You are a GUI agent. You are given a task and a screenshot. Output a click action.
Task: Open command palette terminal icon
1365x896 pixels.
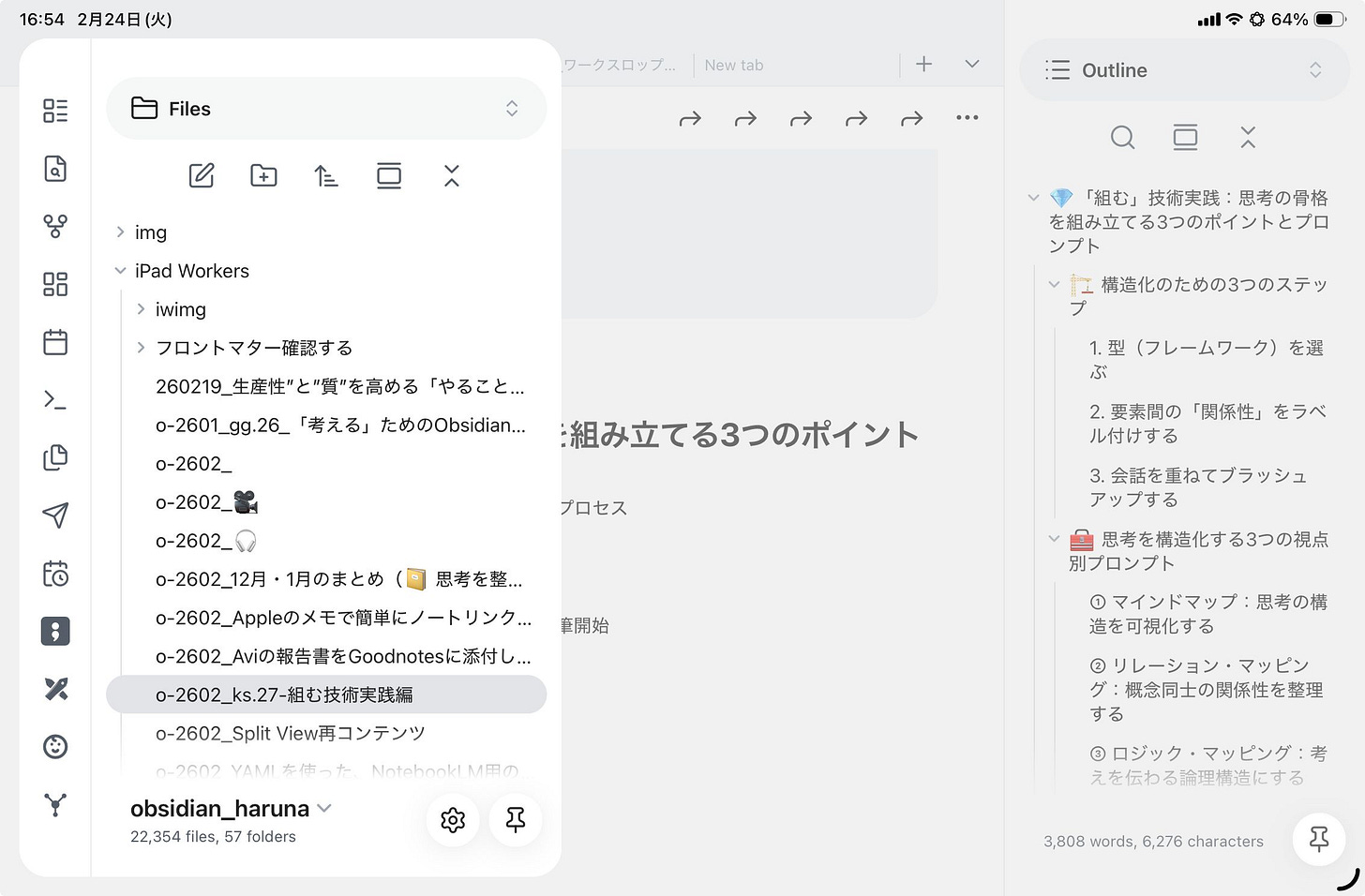(55, 399)
